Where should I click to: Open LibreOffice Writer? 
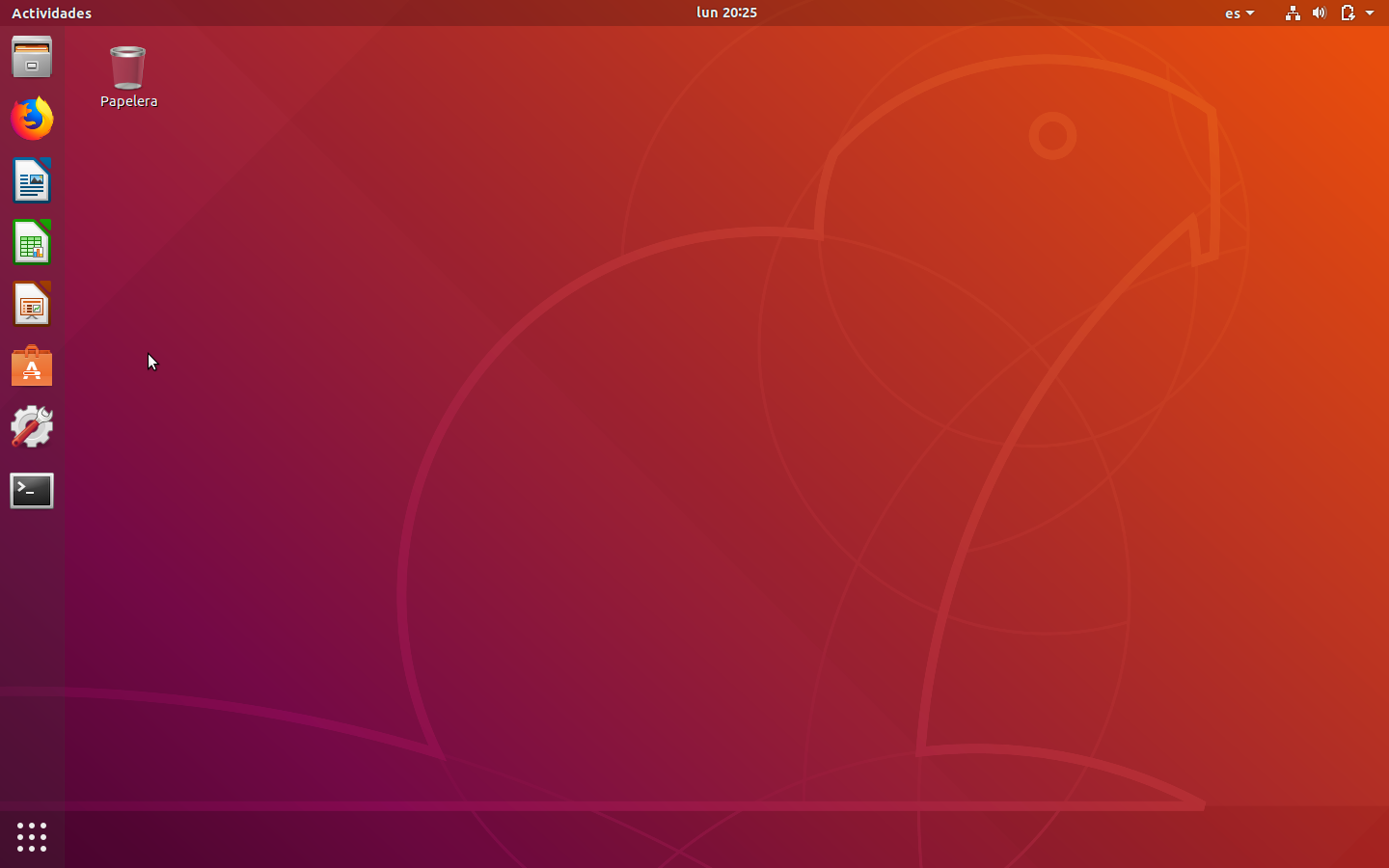click(32, 181)
